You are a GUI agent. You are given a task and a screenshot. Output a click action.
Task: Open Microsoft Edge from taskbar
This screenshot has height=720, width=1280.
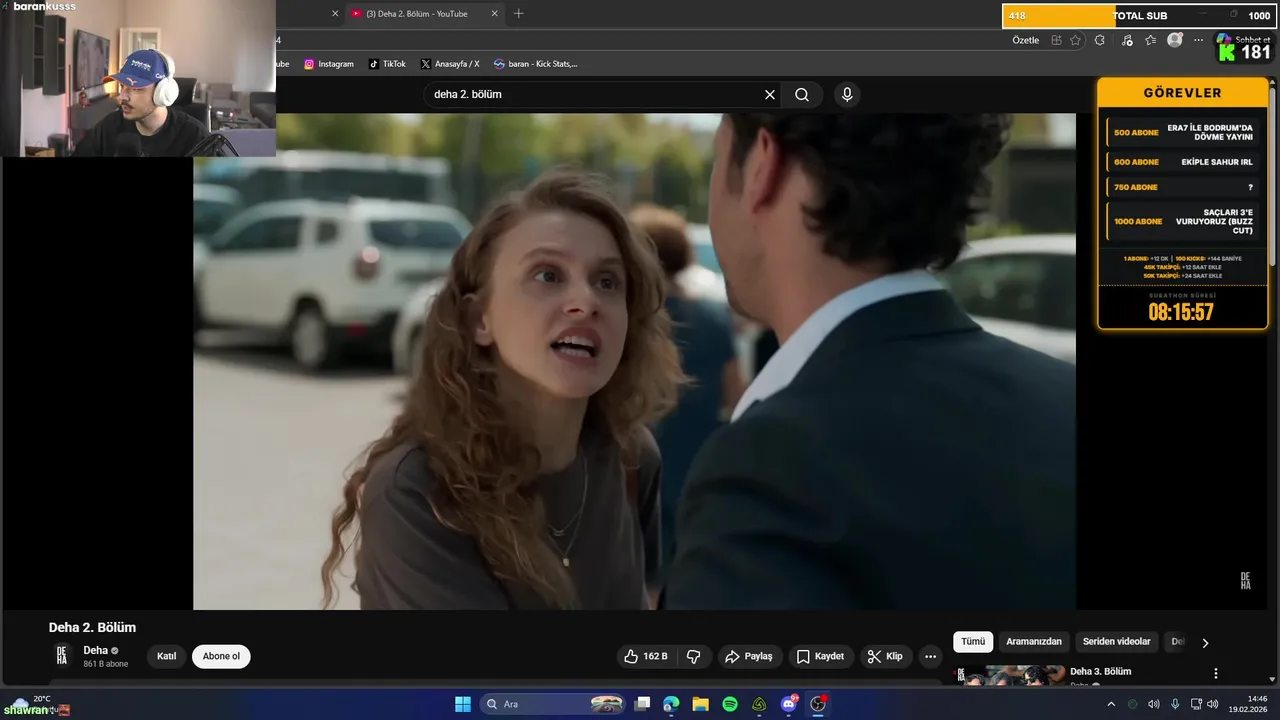tap(672, 704)
